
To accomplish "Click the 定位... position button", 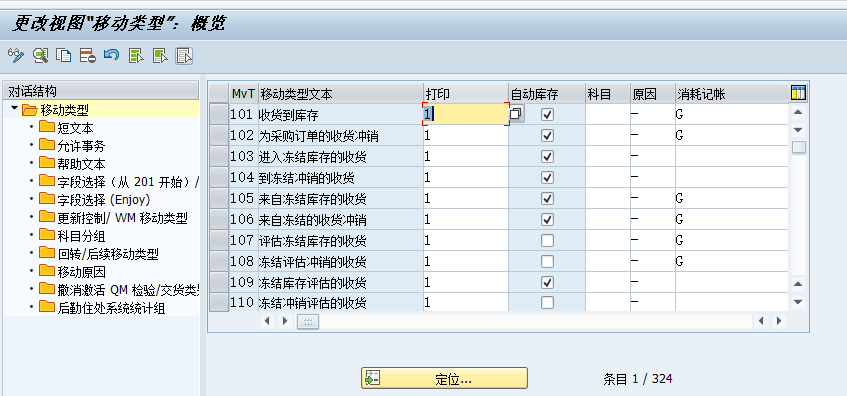I will tap(444, 379).
